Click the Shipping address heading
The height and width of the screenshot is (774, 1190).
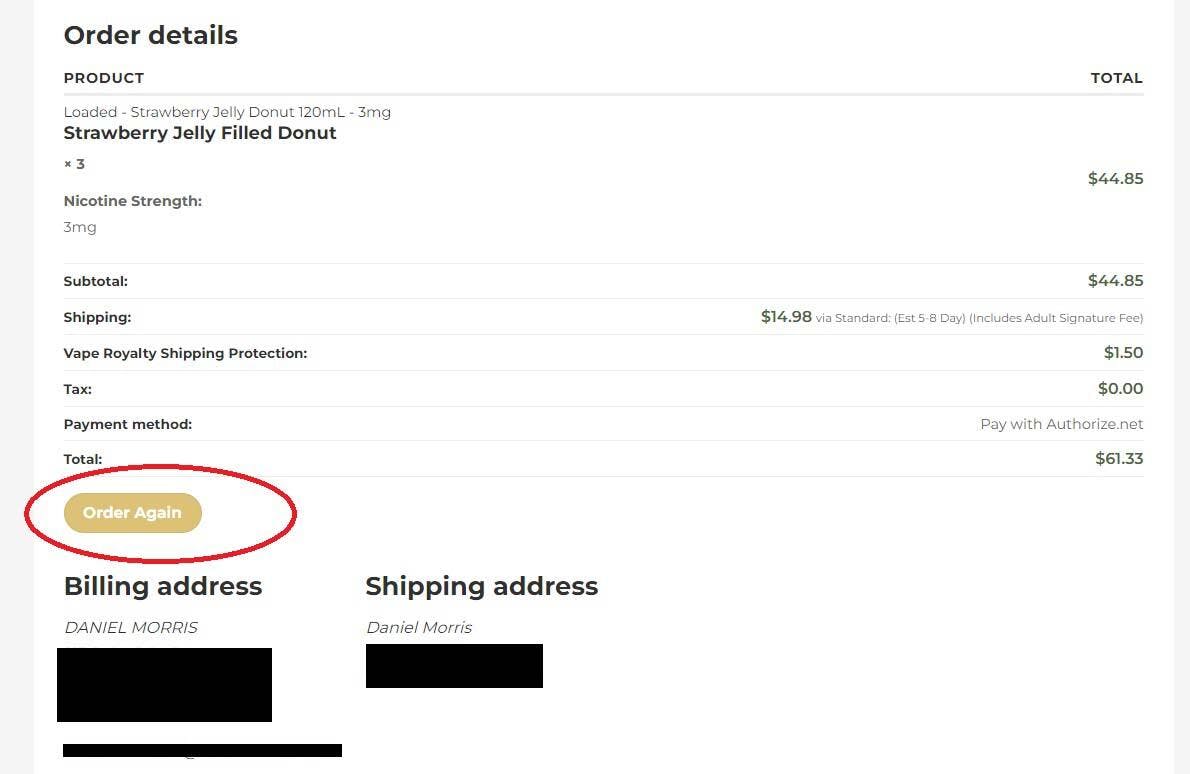[481, 586]
